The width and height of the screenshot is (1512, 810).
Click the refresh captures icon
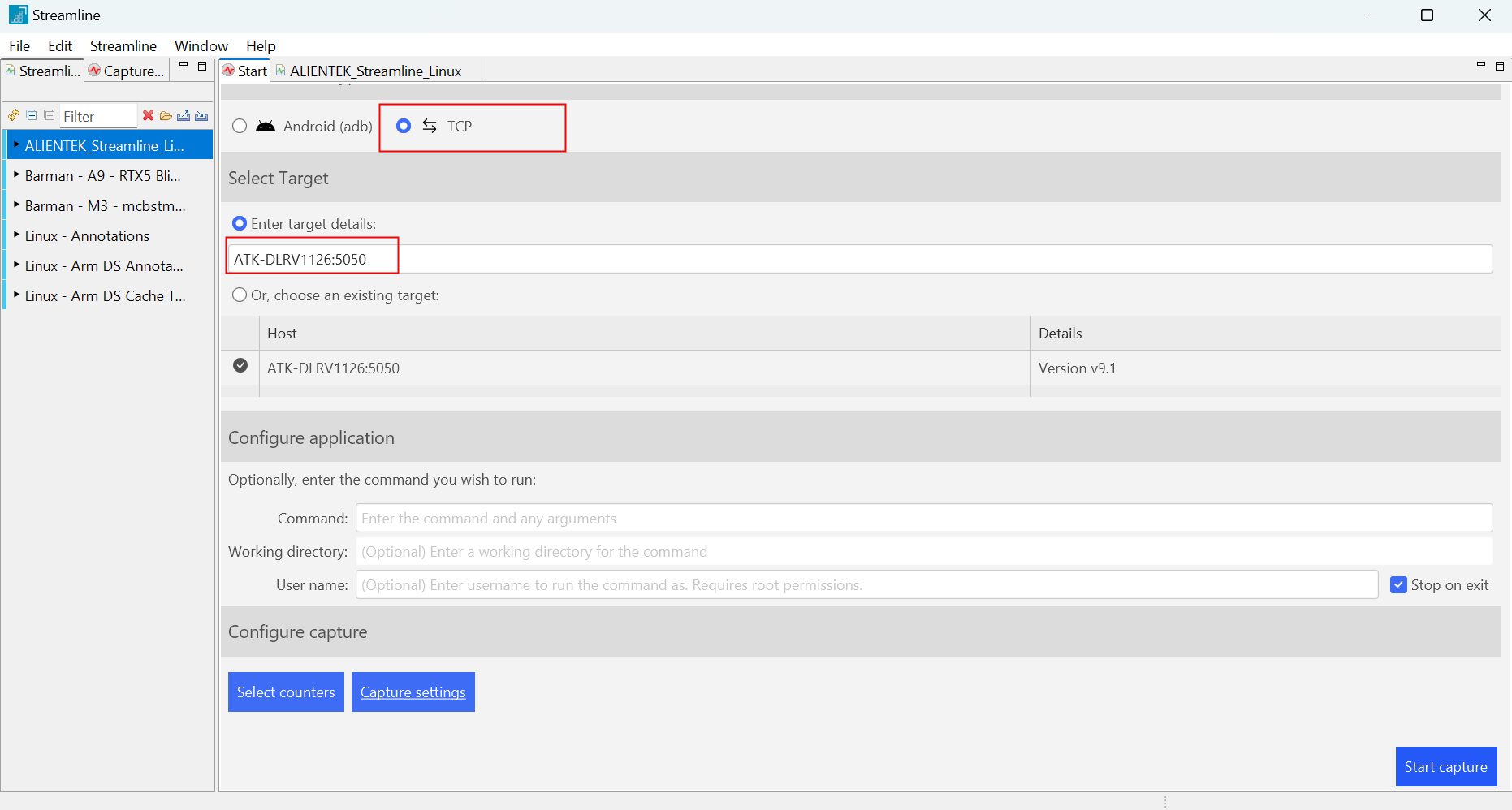click(x=14, y=115)
